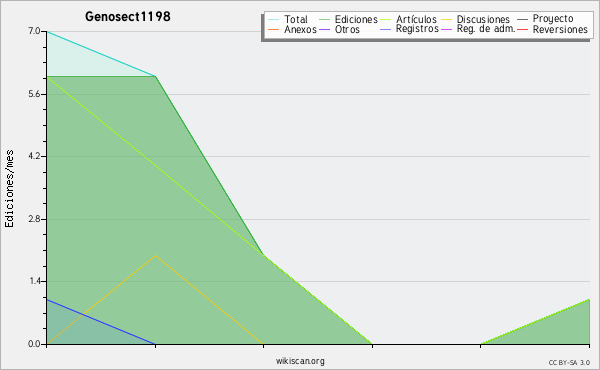This screenshot has height=370, width=600.
Task: Click the 0.0 y-axis value
Action: [x=34, y=344]
